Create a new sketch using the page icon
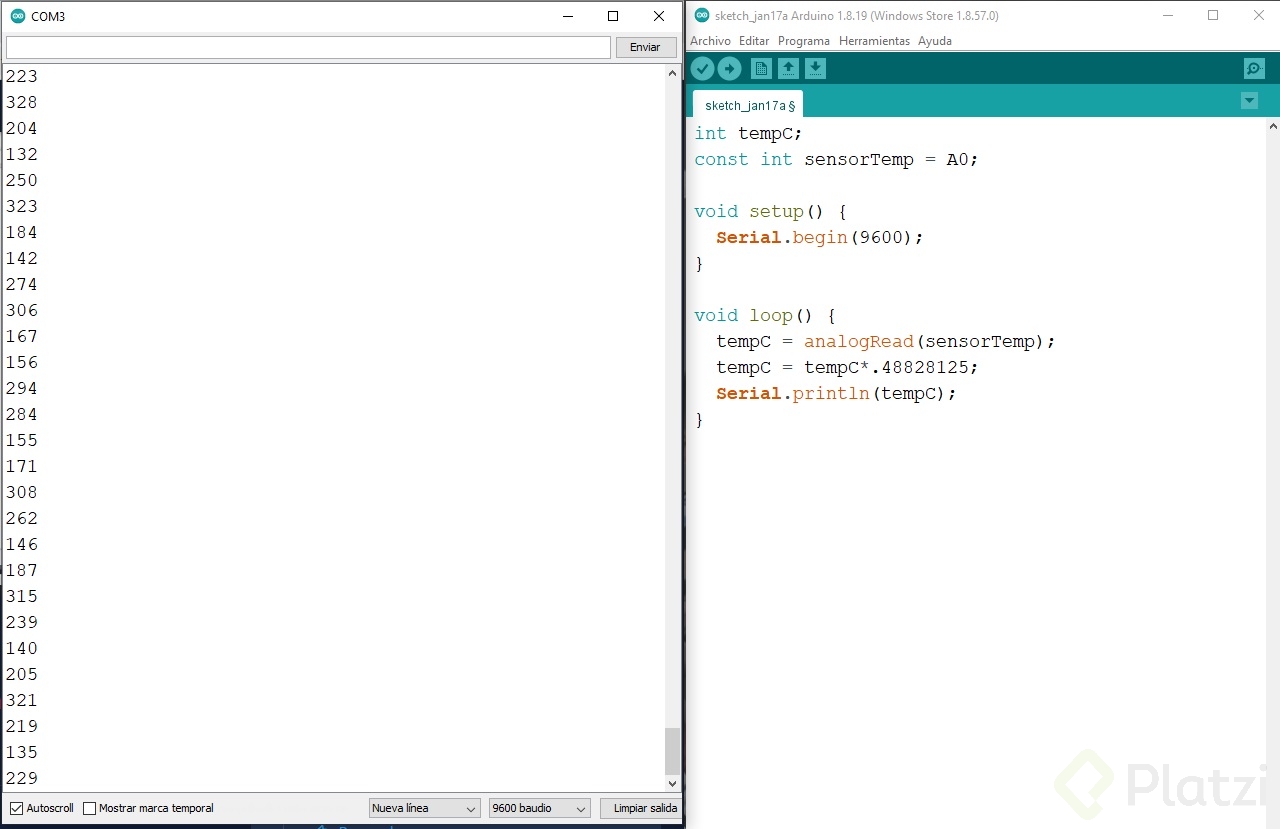Screen dimensions: 1280x829 761,68
